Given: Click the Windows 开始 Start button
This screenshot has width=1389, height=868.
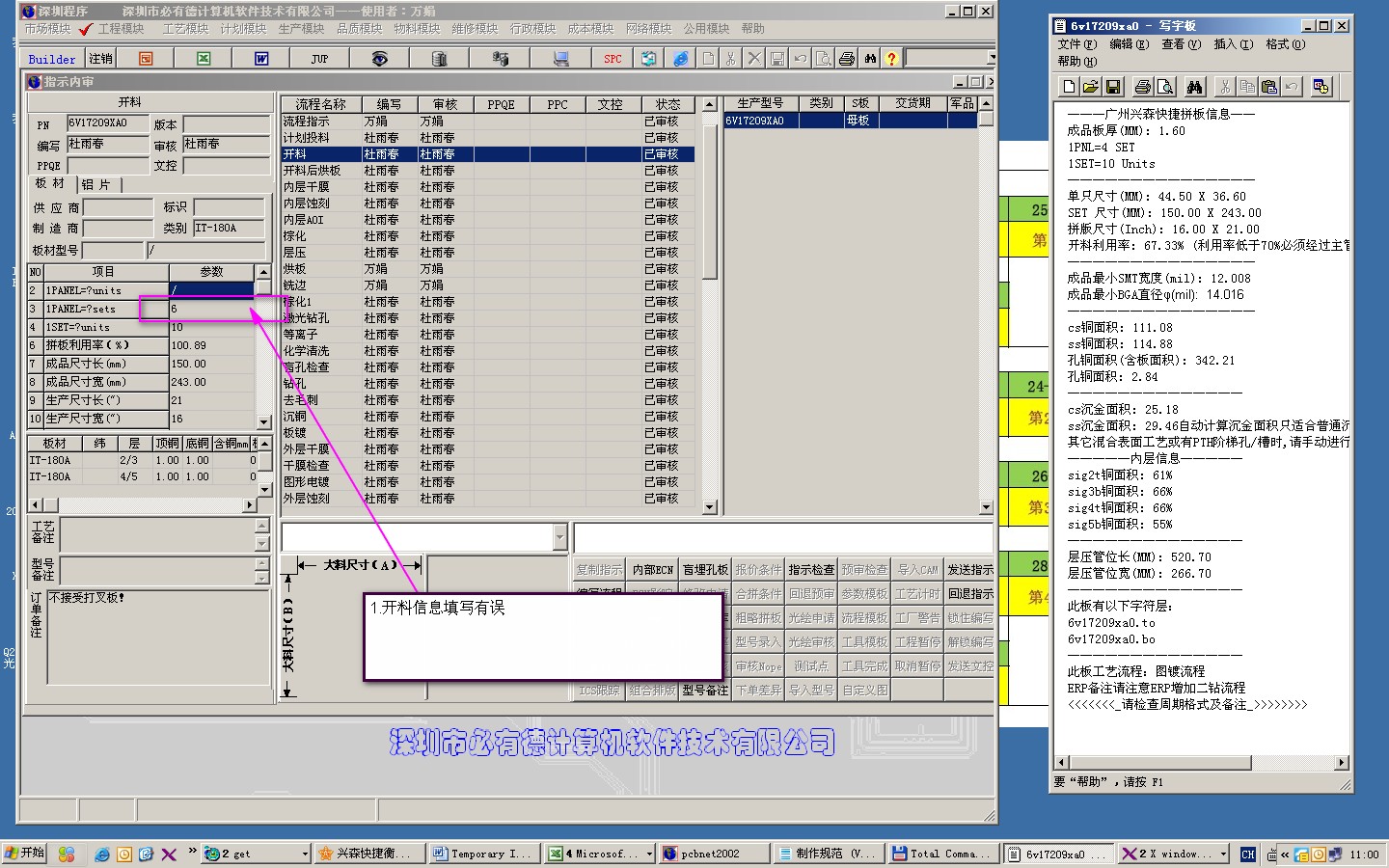Looking at the screenshot, I should 25,854.
